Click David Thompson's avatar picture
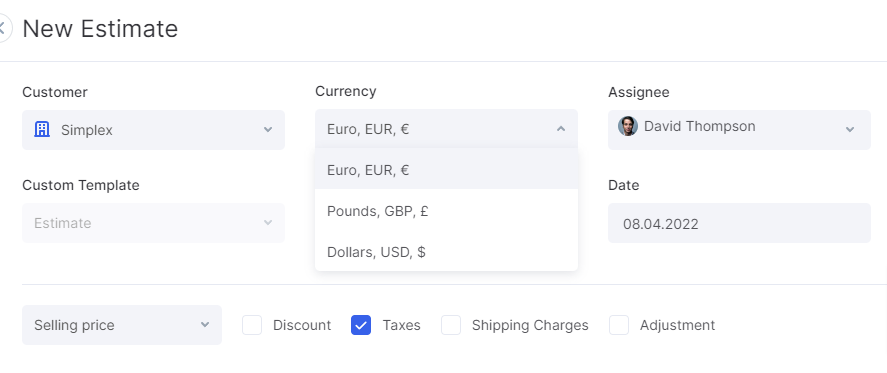Viewport: 887px width, 373px height. pyautogui.click(x=627, y=126)
